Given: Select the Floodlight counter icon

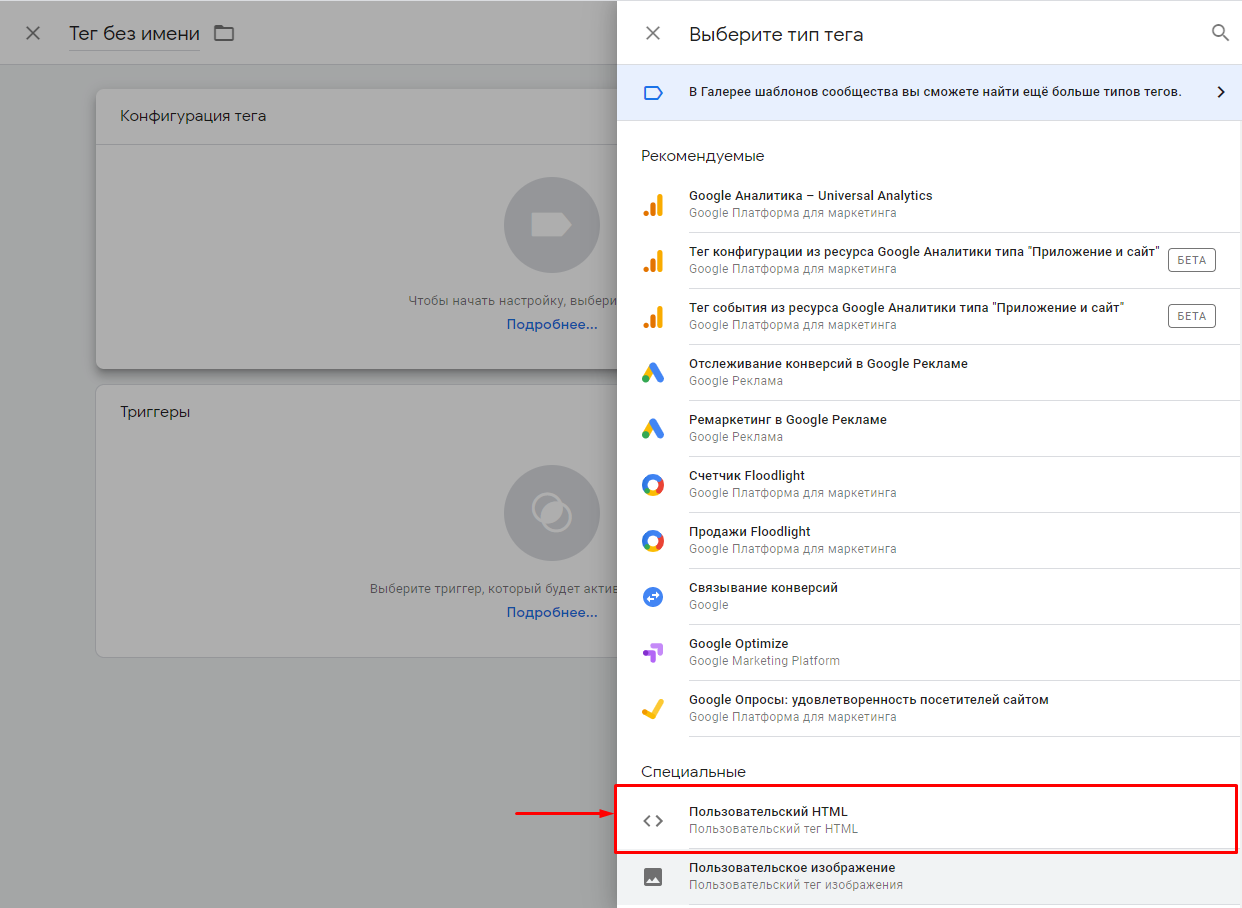Looking at the screenshot, I should (653, 485).
